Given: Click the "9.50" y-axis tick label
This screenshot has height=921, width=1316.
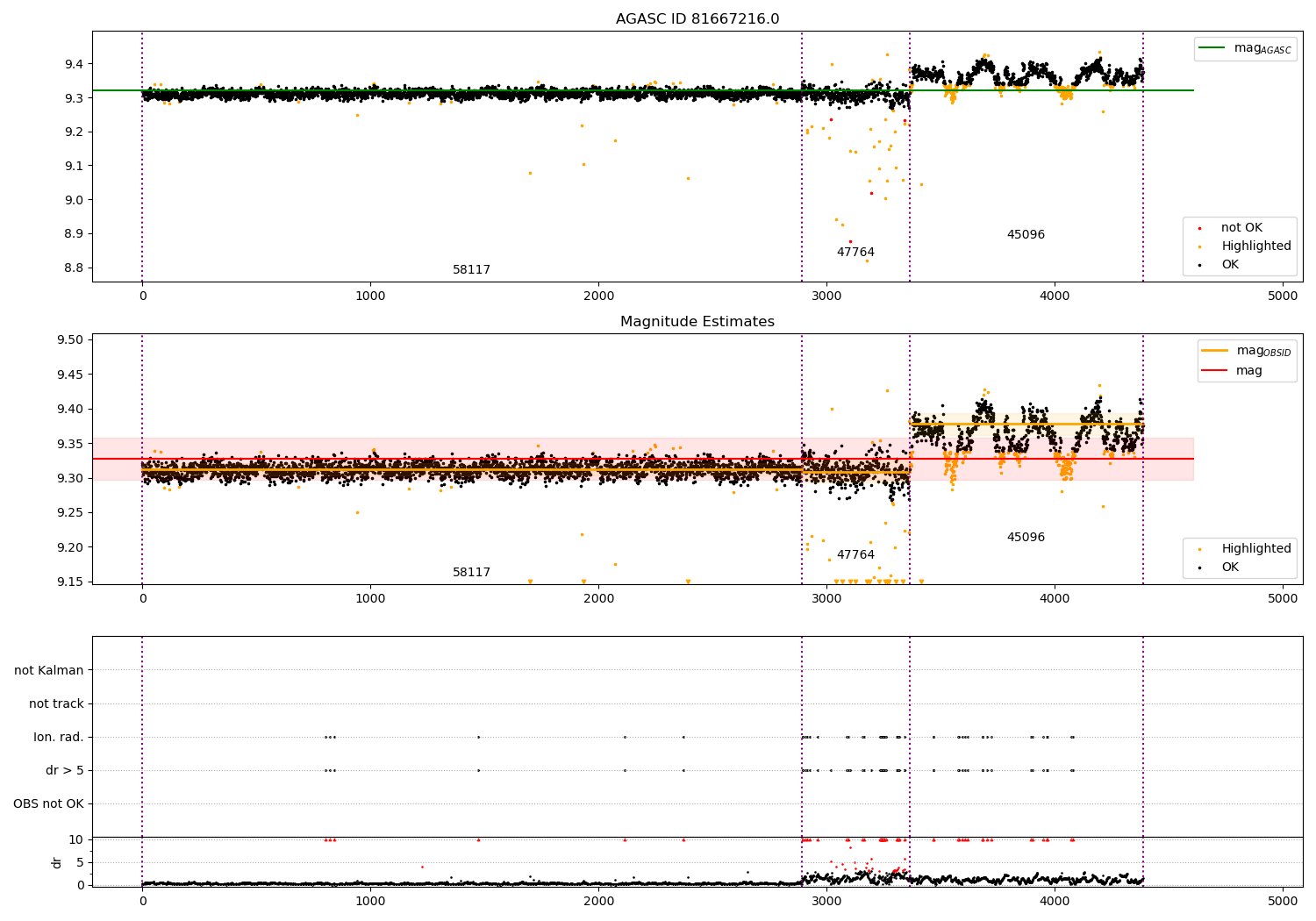Looking at the screenshot, I should [x=70, y=340].
